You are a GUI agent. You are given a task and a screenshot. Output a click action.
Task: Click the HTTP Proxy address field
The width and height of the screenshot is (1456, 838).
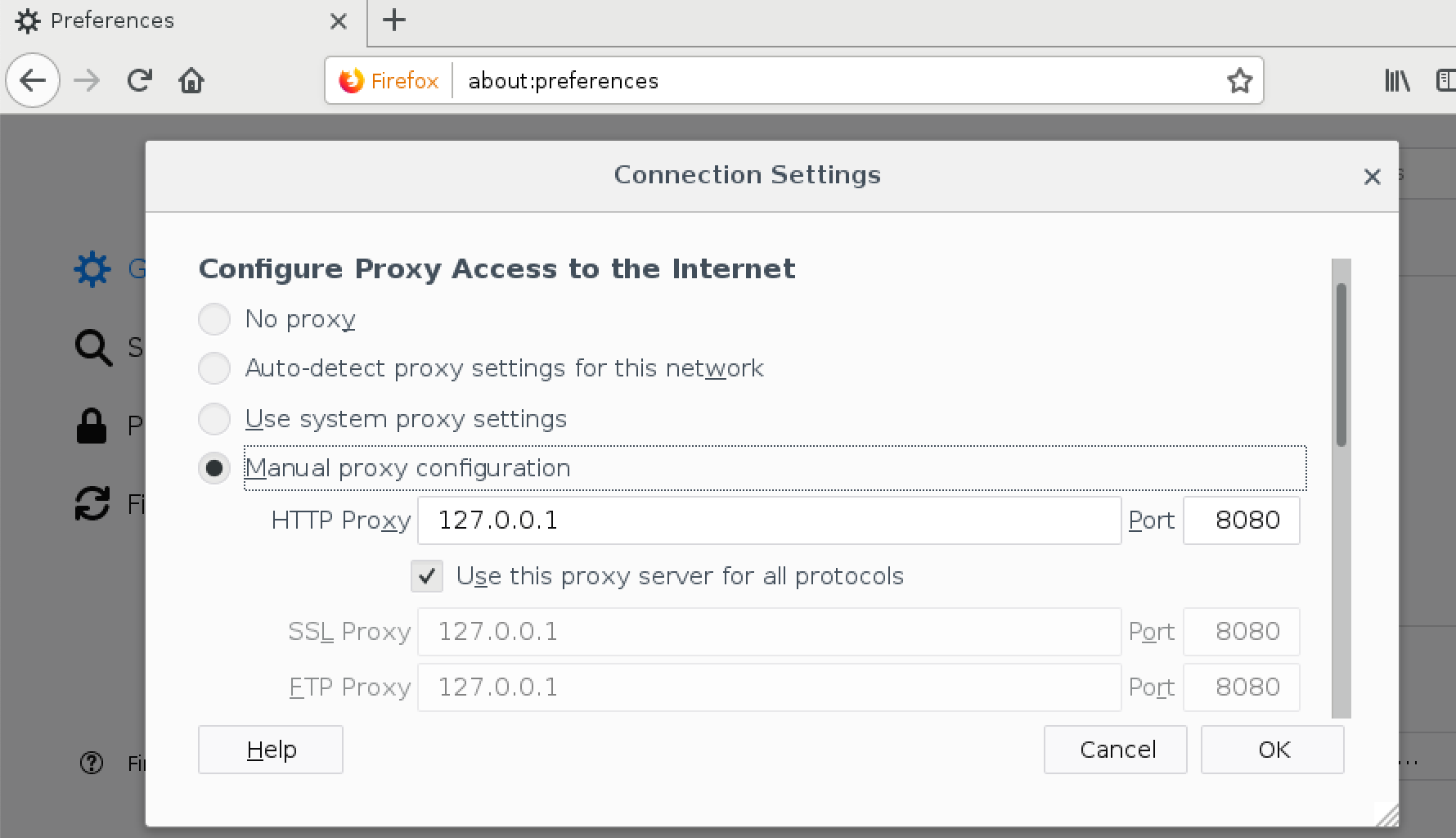click(x=769, y=520)
